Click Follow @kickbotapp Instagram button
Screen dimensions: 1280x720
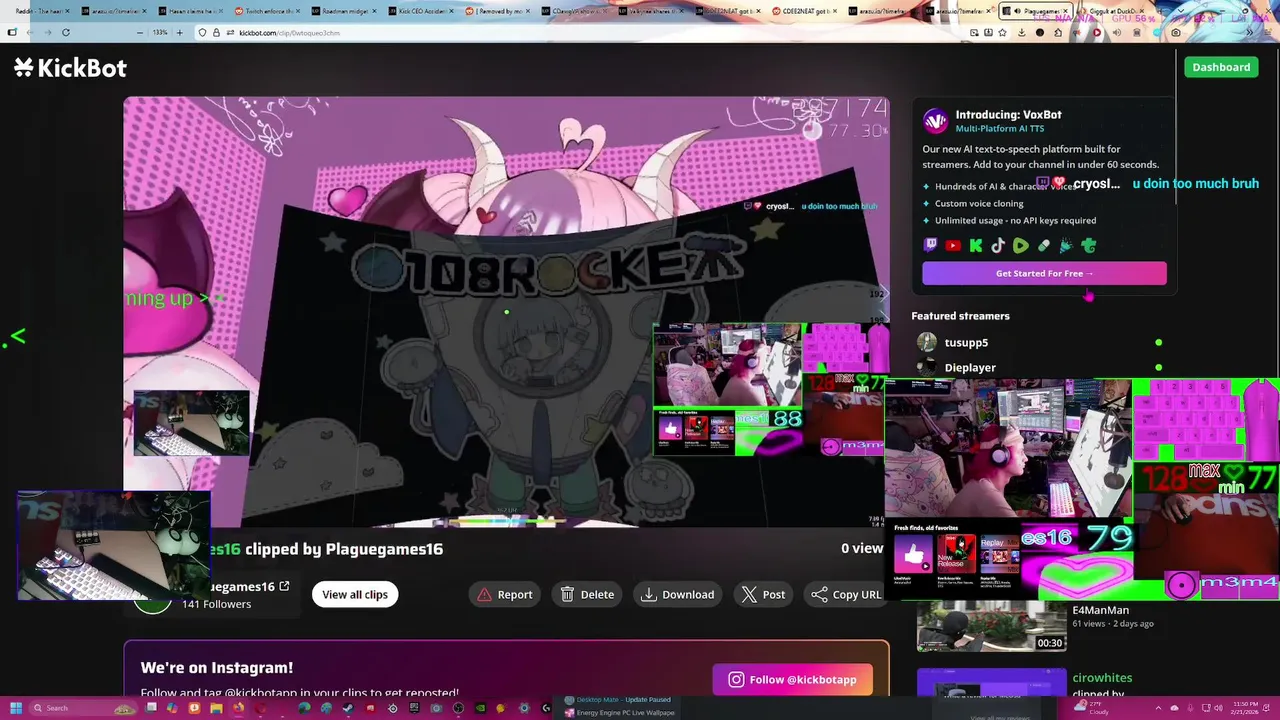point(793,679)
